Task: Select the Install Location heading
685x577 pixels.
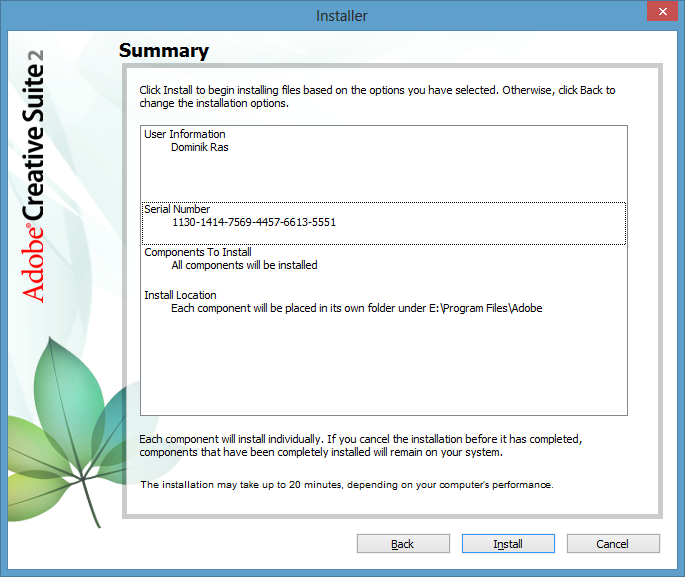Action: tap(180, 295)
